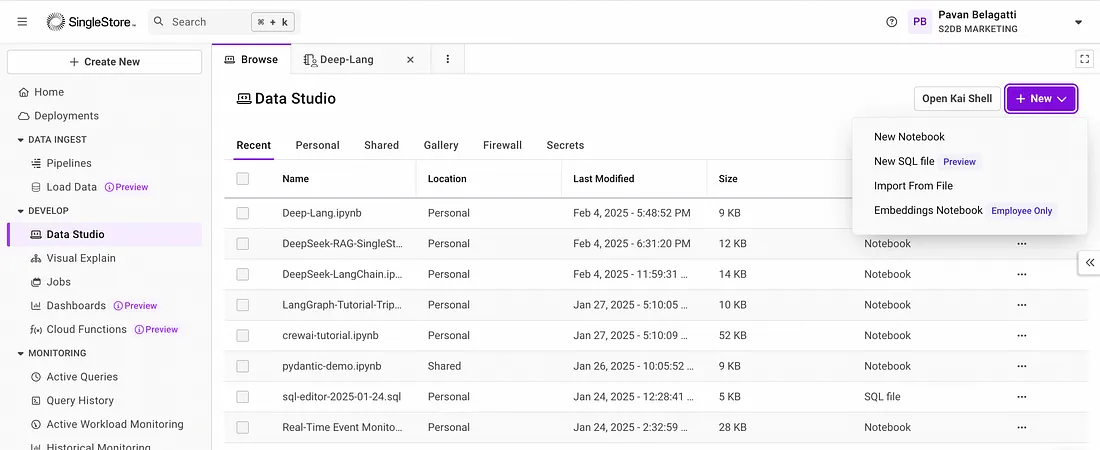This screenshot has width=1100, height=450.
Task: Click the Create New button
Action: [x=105, y=62]
